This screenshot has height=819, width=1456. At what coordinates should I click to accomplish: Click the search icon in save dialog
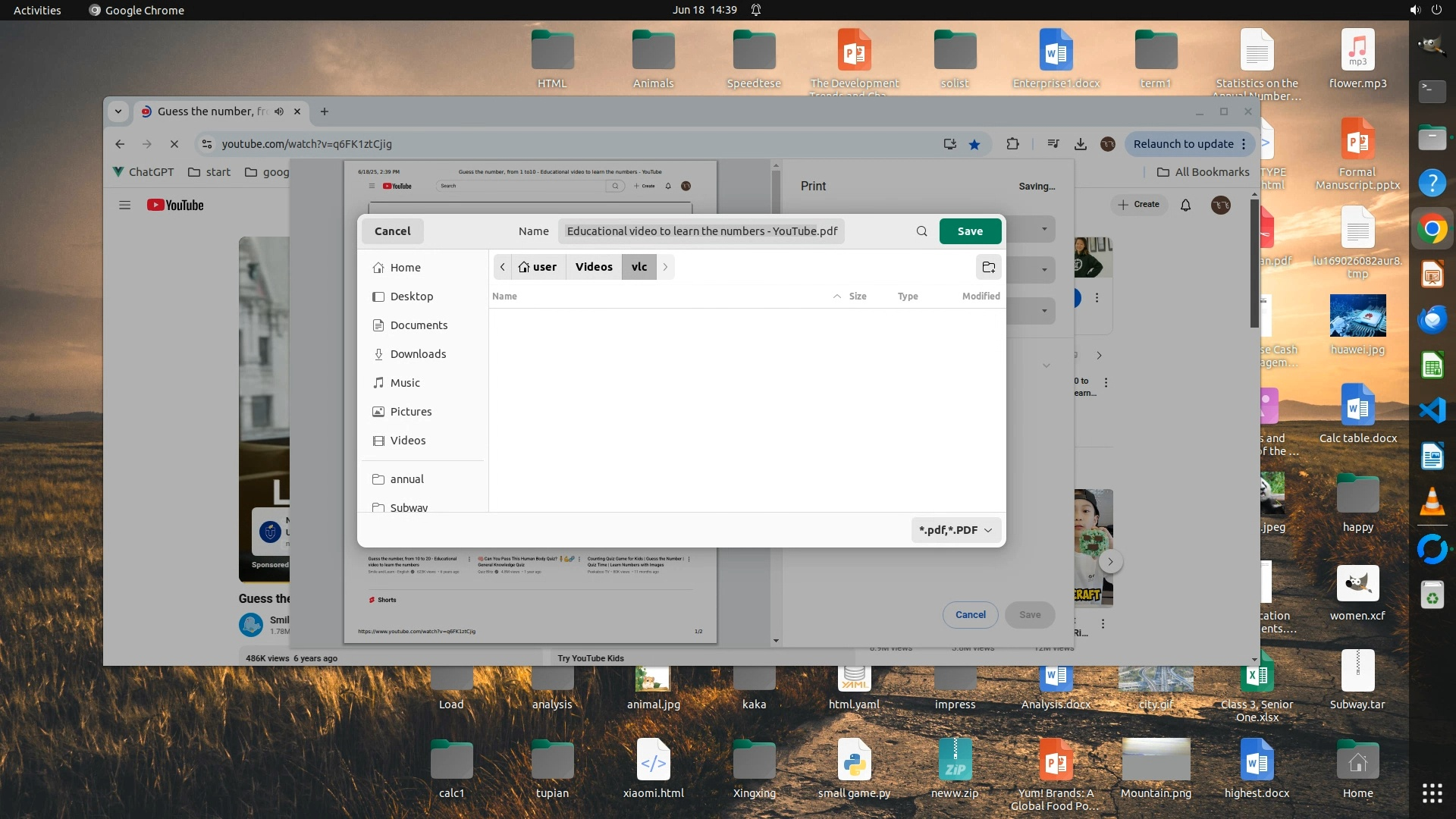(x=921, y=231)
